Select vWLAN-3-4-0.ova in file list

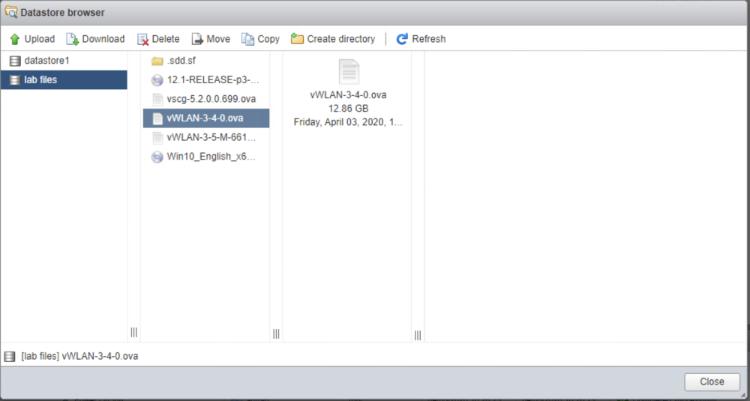(205, 118)
